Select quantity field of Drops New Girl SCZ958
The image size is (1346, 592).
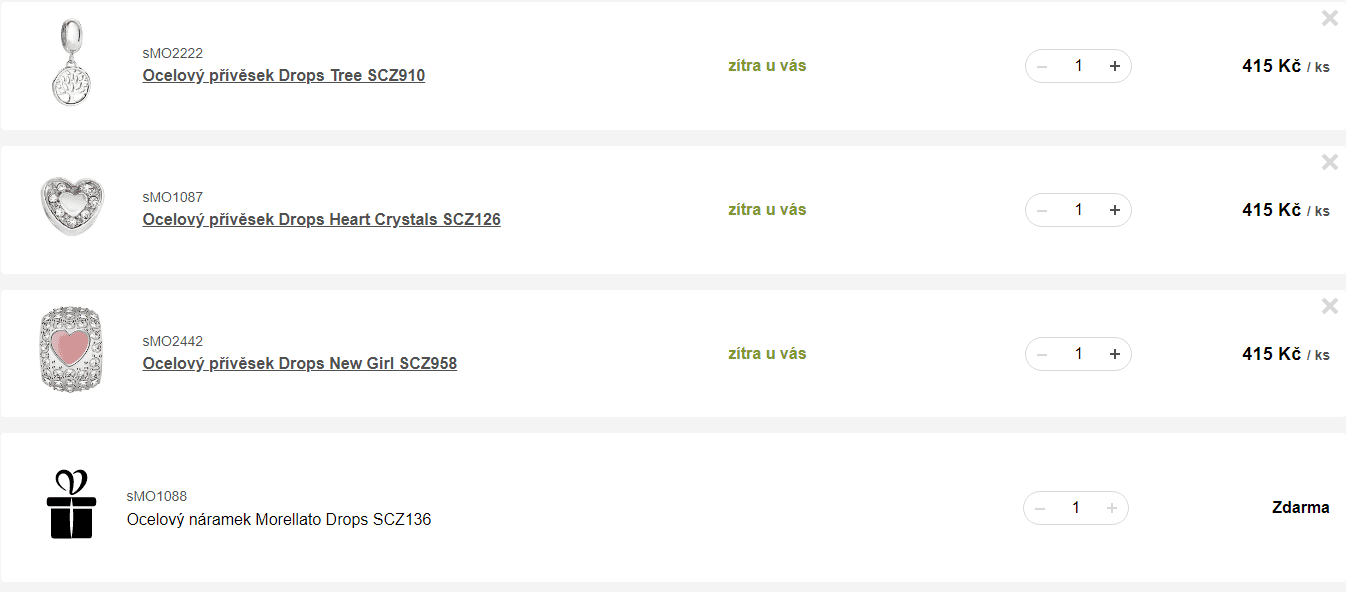[1078, 354]
